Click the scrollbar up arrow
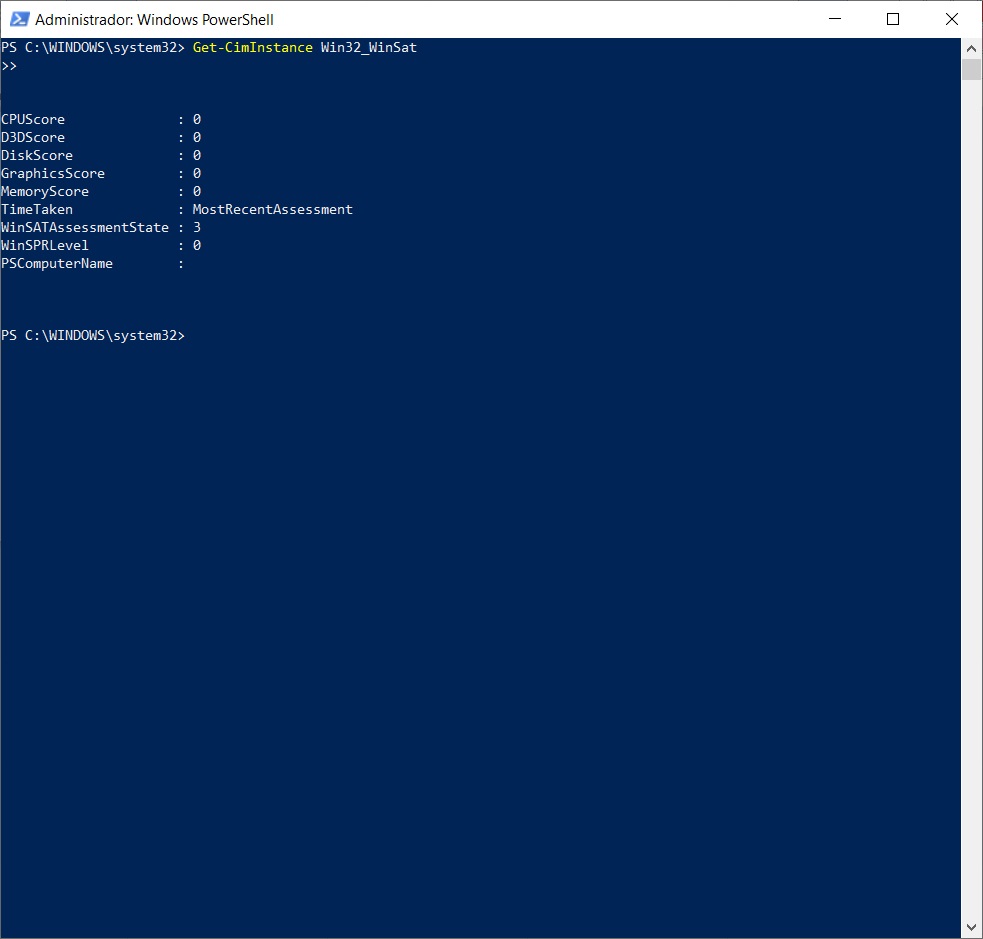 [x=971, y=48]
